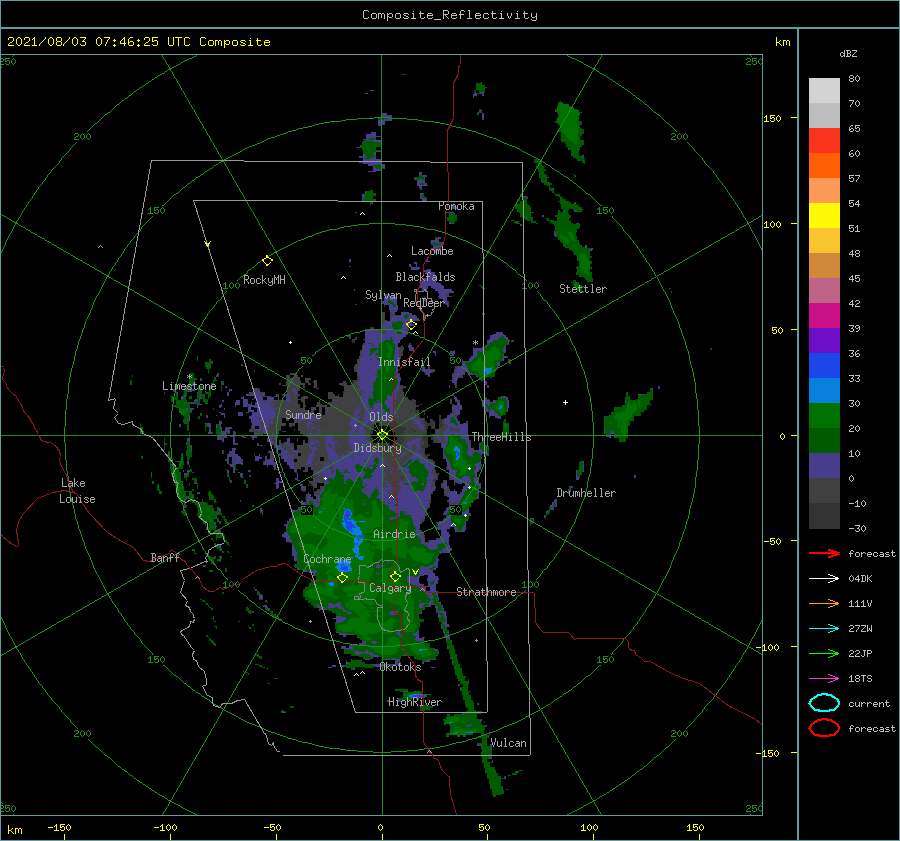Viewport: 900px width, 841px height.
Task: Click the Blackfalds city label
Action: click(x=425, y=277)
